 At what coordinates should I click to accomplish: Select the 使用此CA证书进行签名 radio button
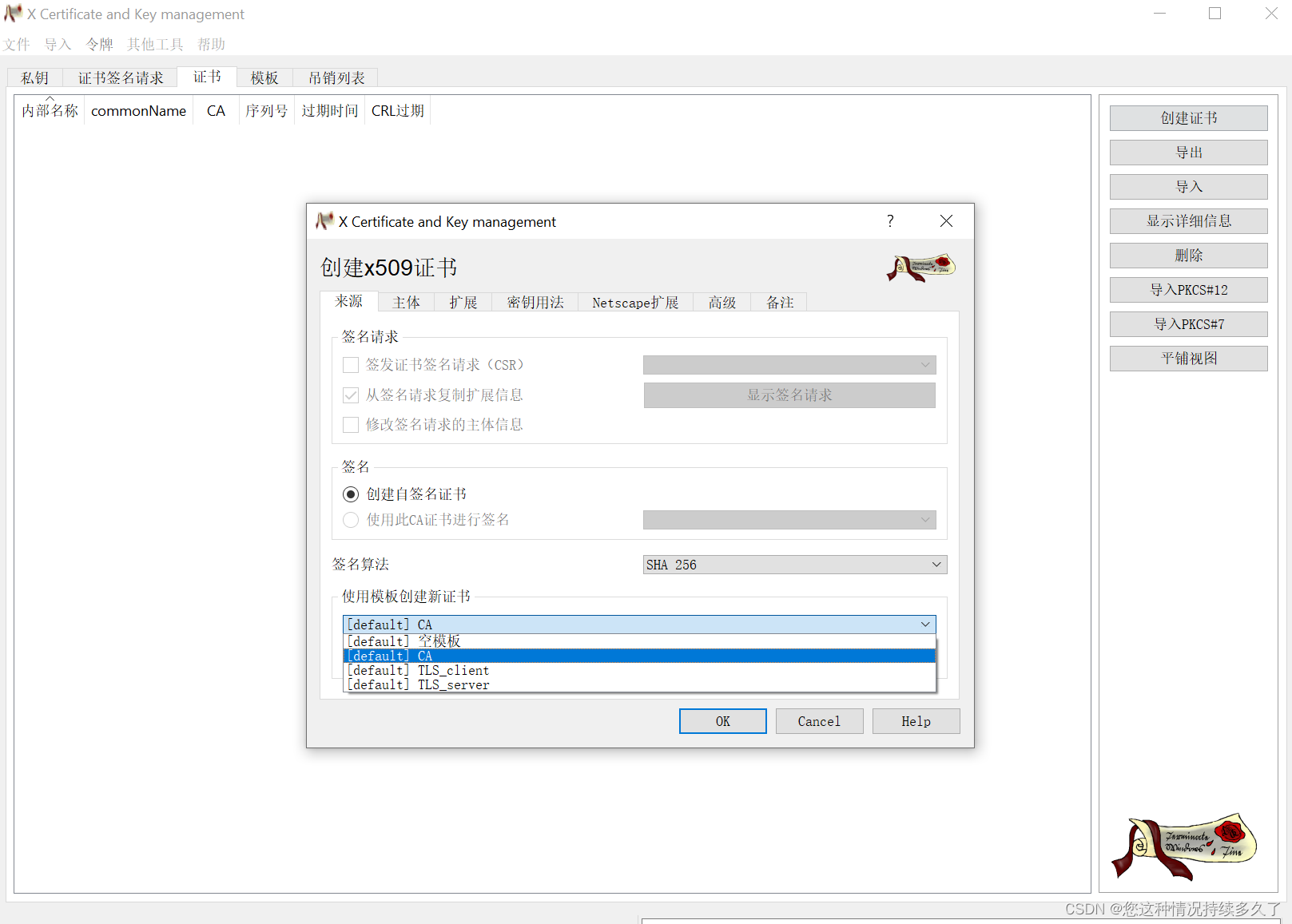click(350, 520)
